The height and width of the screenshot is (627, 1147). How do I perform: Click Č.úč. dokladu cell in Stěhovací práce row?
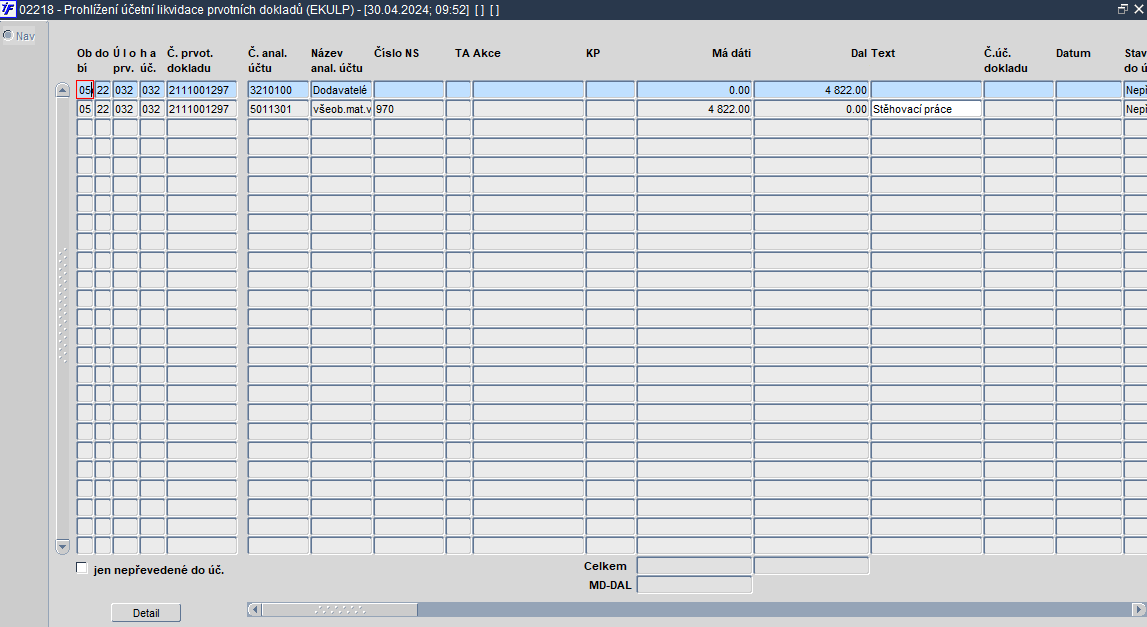point(1018,109)
